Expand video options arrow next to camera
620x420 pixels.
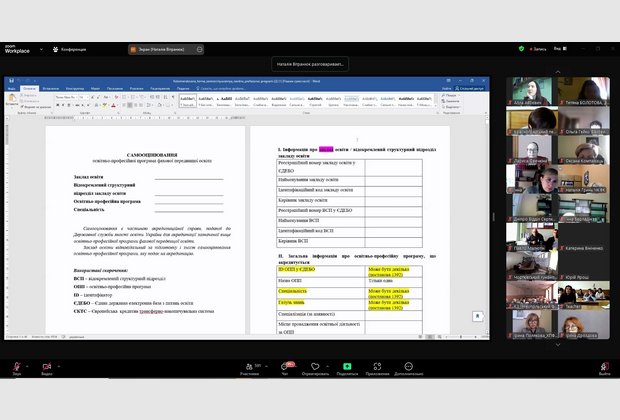tap(61, 365)
